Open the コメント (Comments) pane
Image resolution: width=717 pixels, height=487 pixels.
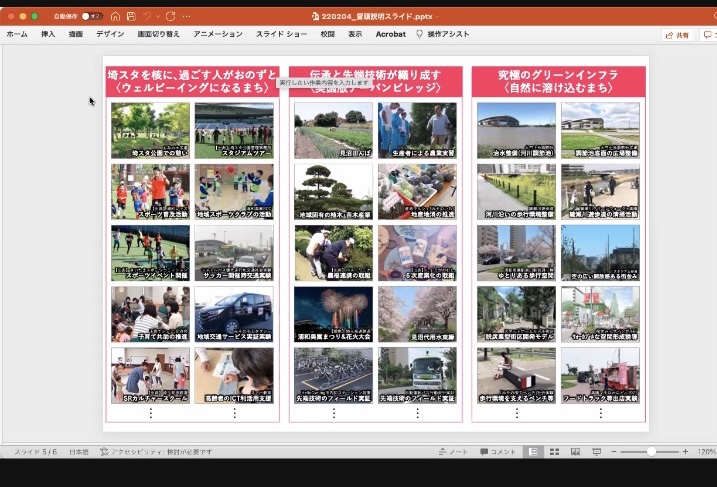click(498, 452)
